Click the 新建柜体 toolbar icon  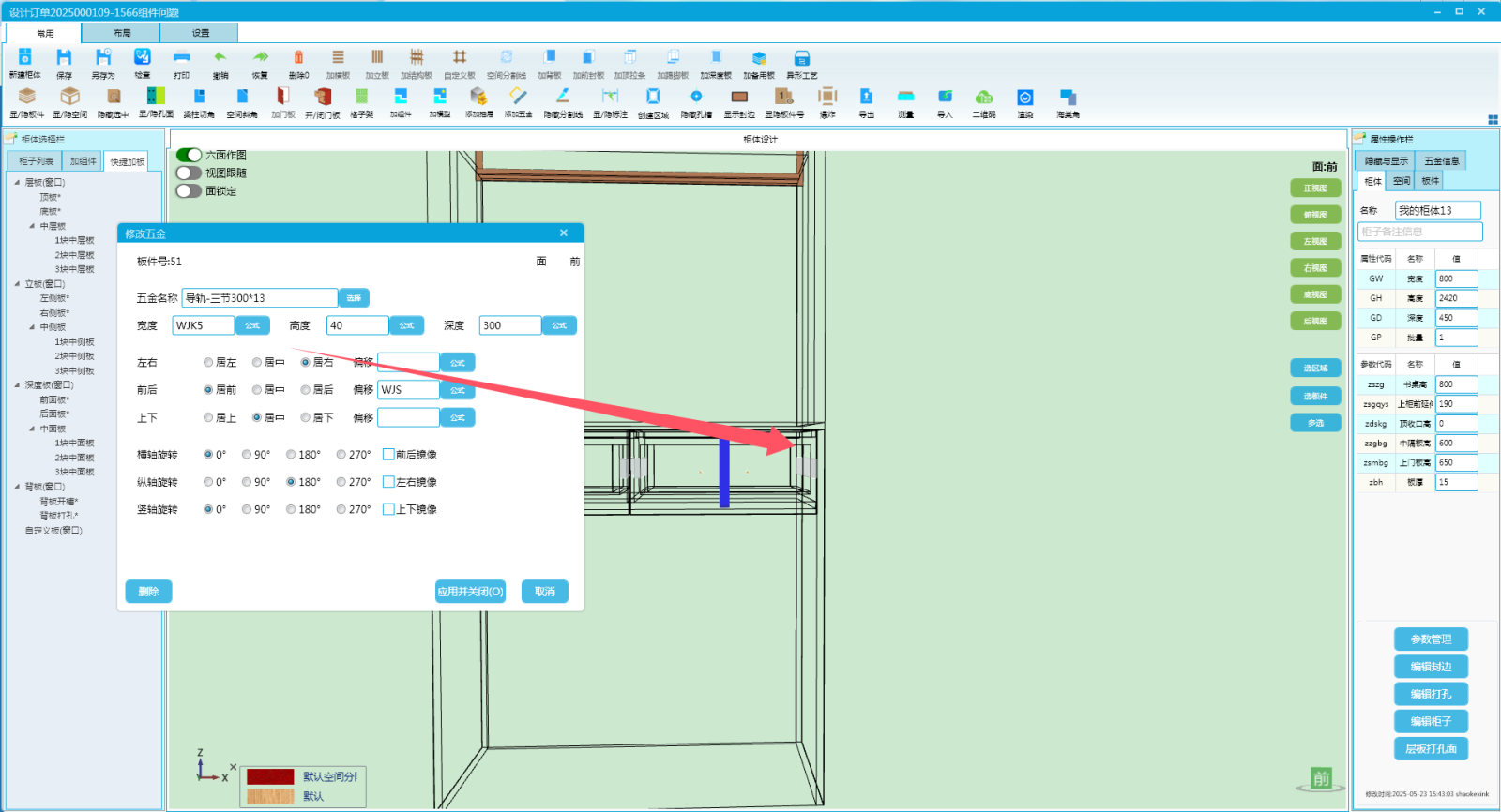pos(25,58)
